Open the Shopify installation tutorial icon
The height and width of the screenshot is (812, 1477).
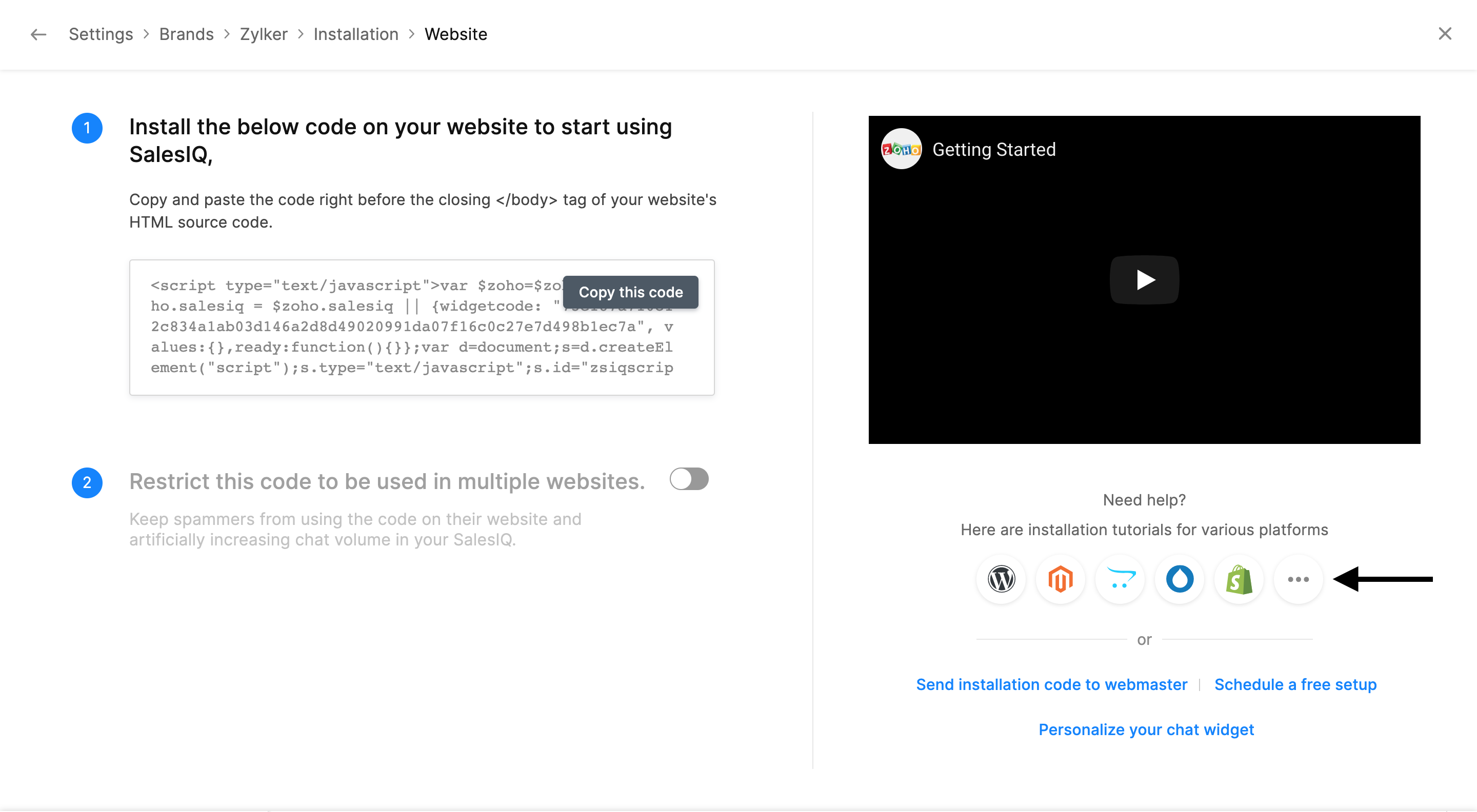click(x=1239, y=579)
